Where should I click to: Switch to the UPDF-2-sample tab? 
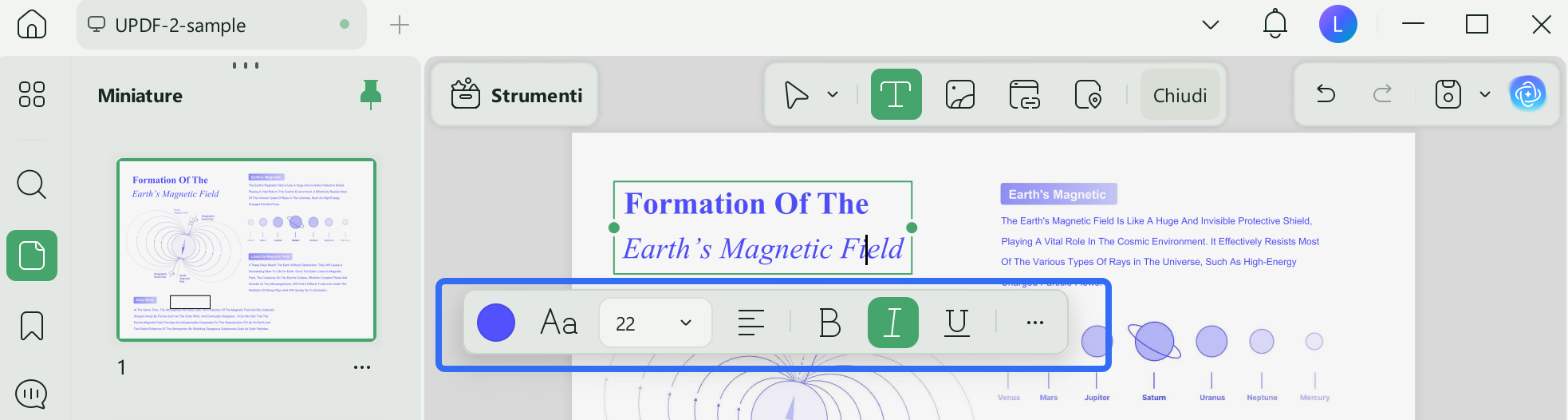[x=222, y=25]
